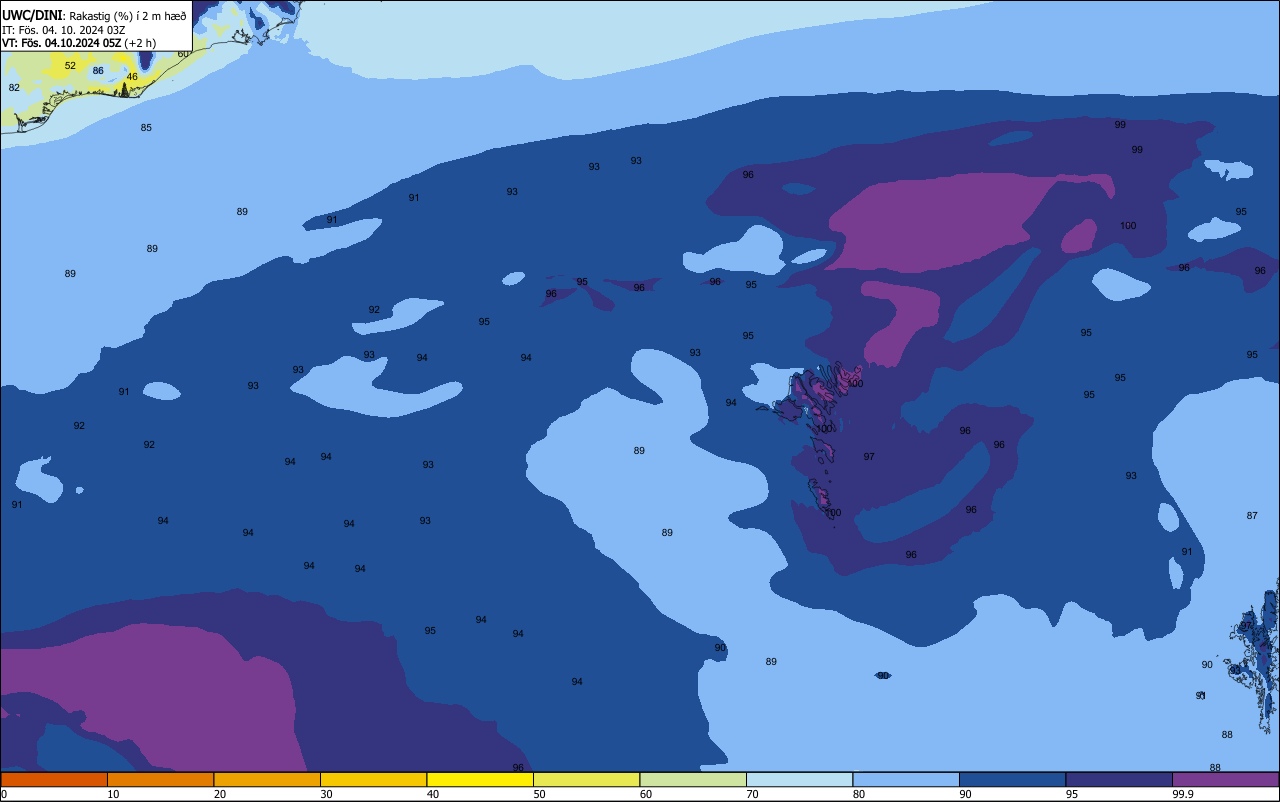Click the '97' humidity value near the islands
This screenshot has width=1280, height=802.
pyautogui.click(x=869, y=457)
